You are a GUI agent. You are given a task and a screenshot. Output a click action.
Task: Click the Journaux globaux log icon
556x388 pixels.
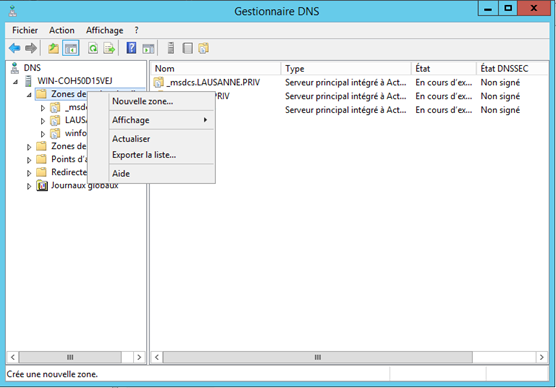[x=42, y=185]
